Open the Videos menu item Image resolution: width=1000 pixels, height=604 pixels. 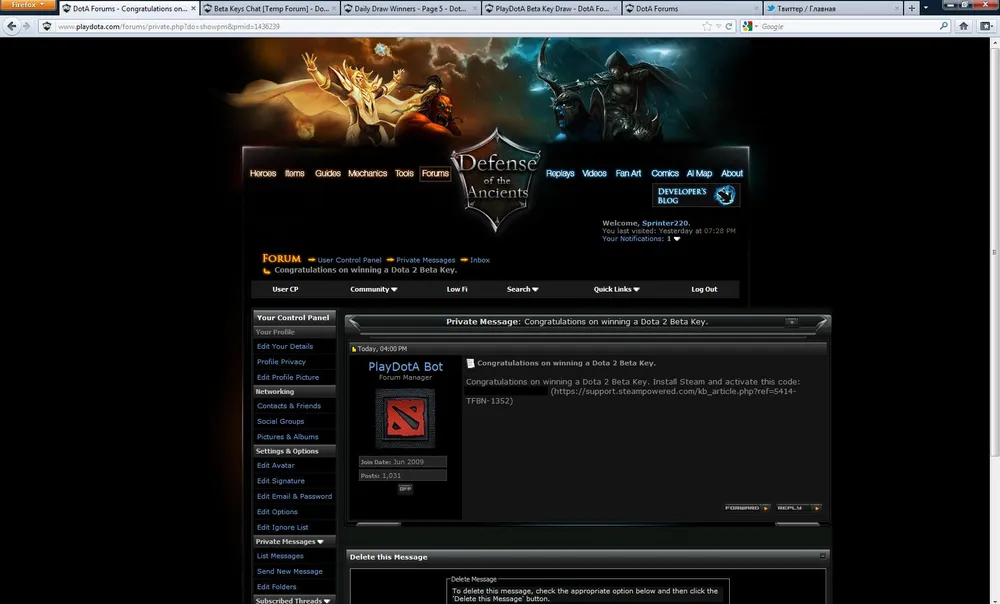tap(594, 173)
